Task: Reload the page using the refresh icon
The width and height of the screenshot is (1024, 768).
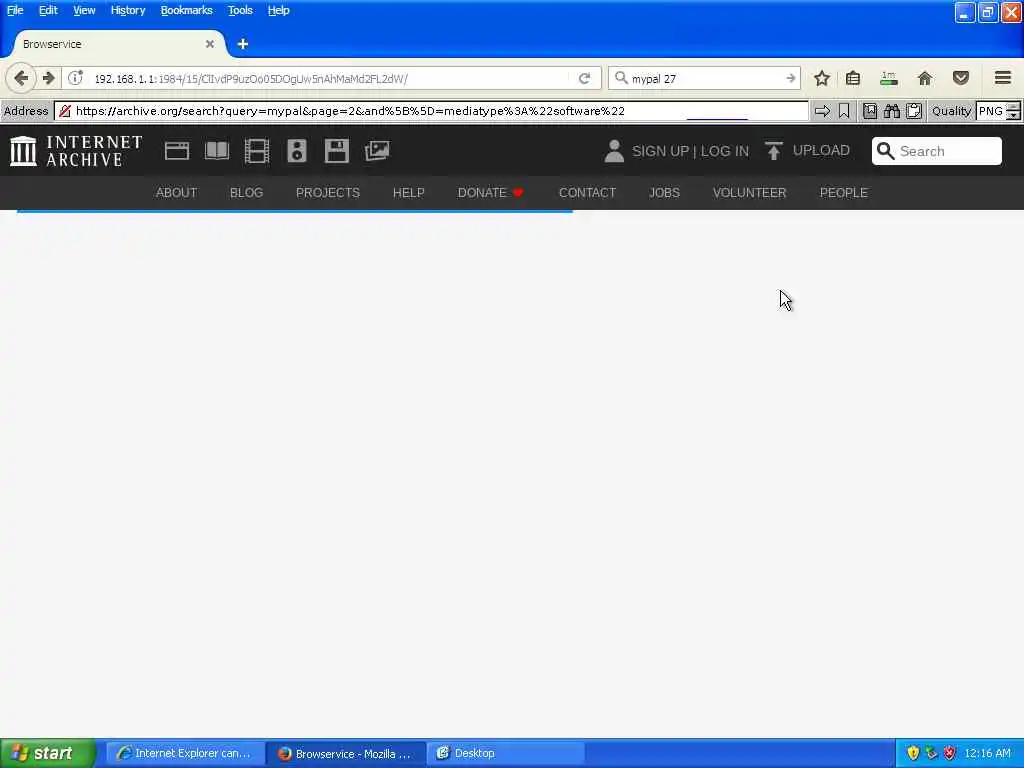Action: [x=584, y=78]
